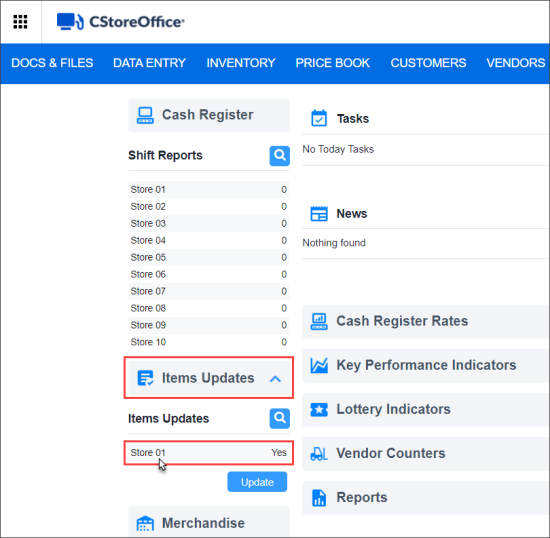550x538 pixels.
Task: Click the Lottery Indicators star icon
Action: [319, 409]
